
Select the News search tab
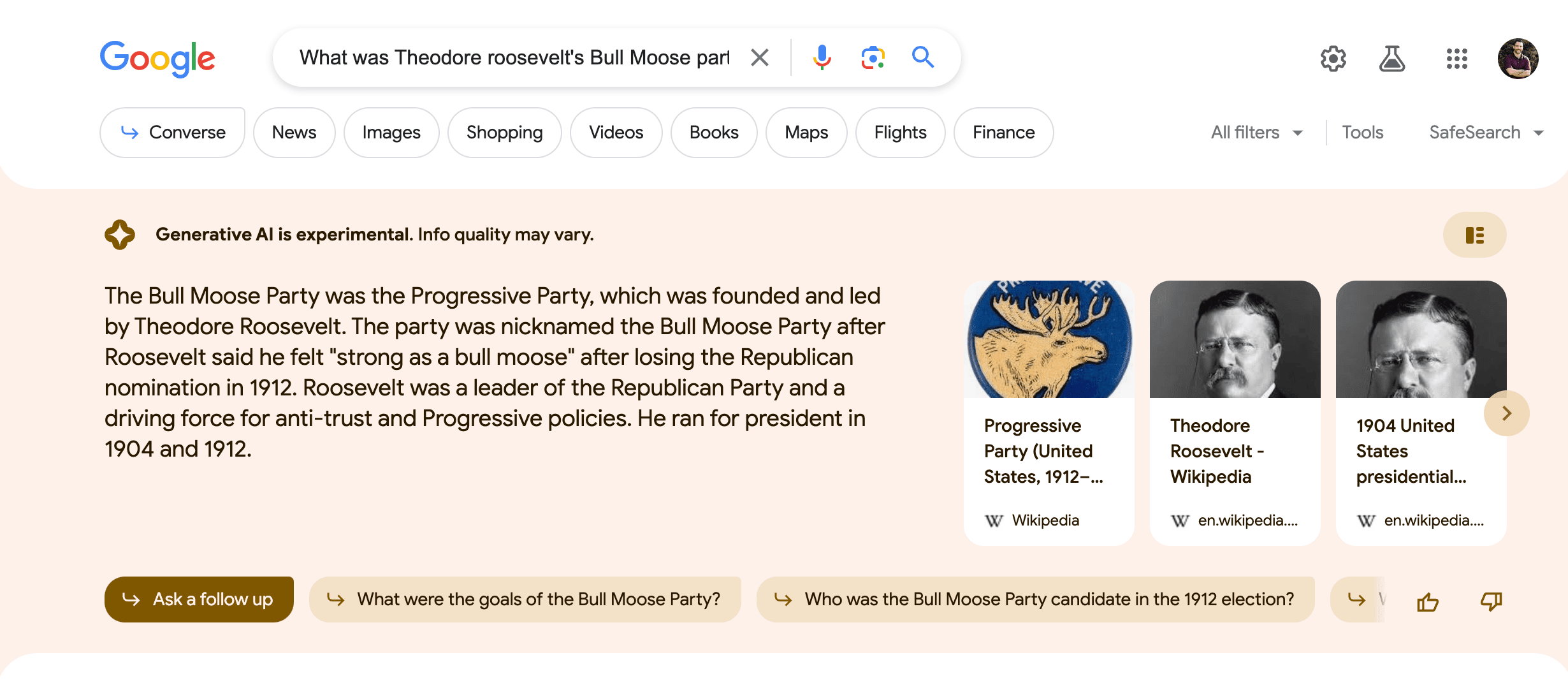click(x=294, y=132)
